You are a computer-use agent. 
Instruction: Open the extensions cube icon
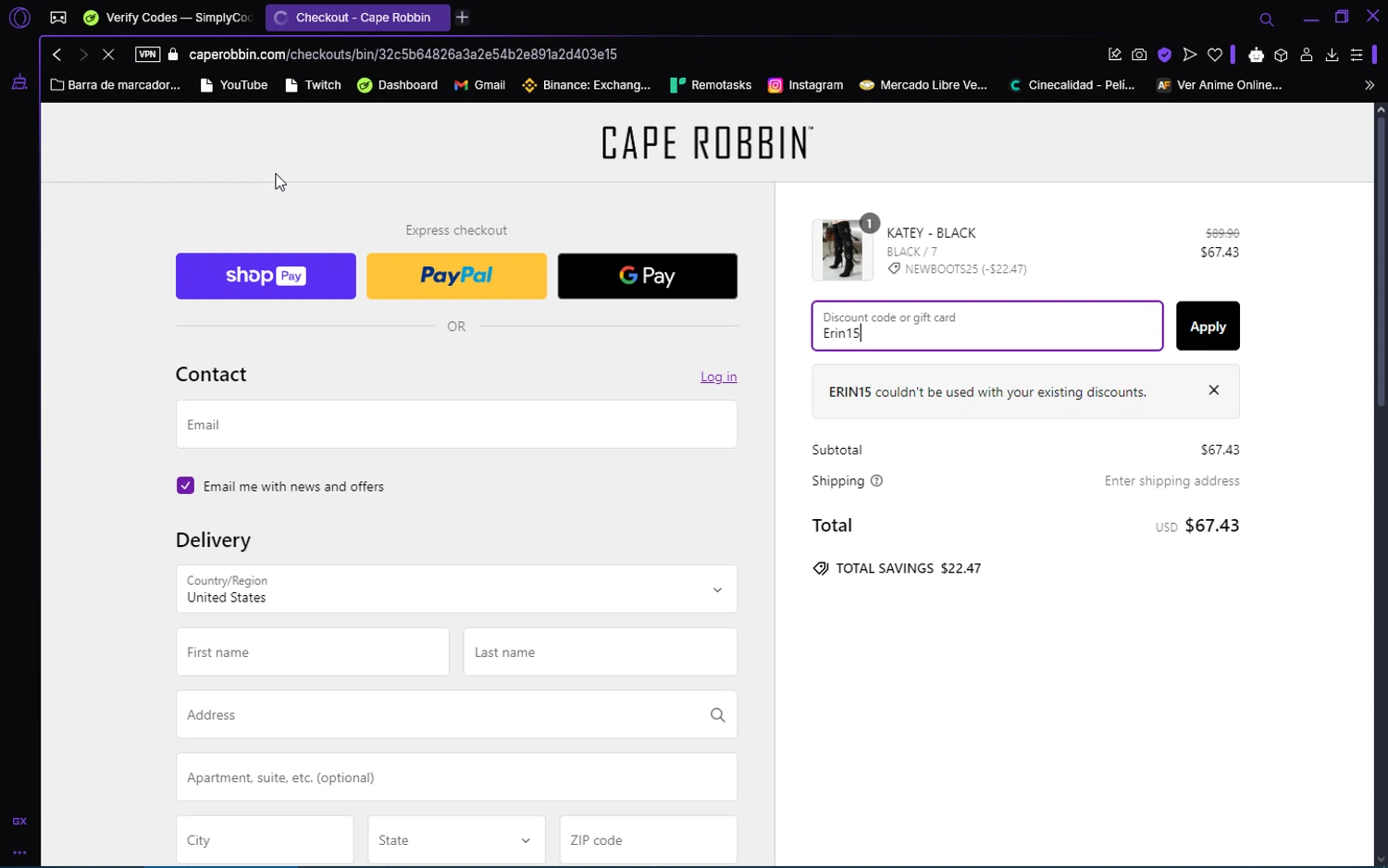tap(1282, 55)
